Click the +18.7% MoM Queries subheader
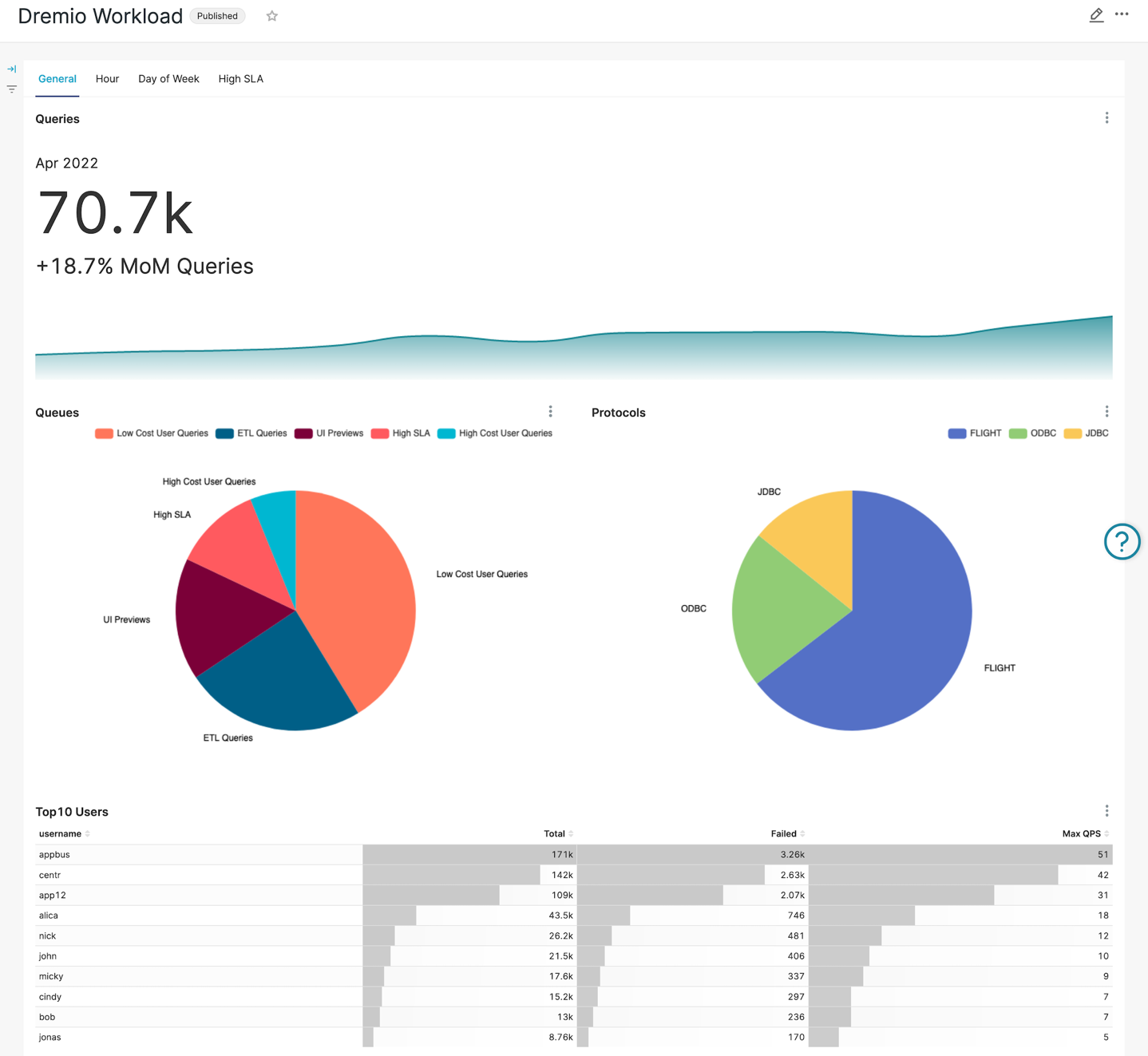 point(144,267)
